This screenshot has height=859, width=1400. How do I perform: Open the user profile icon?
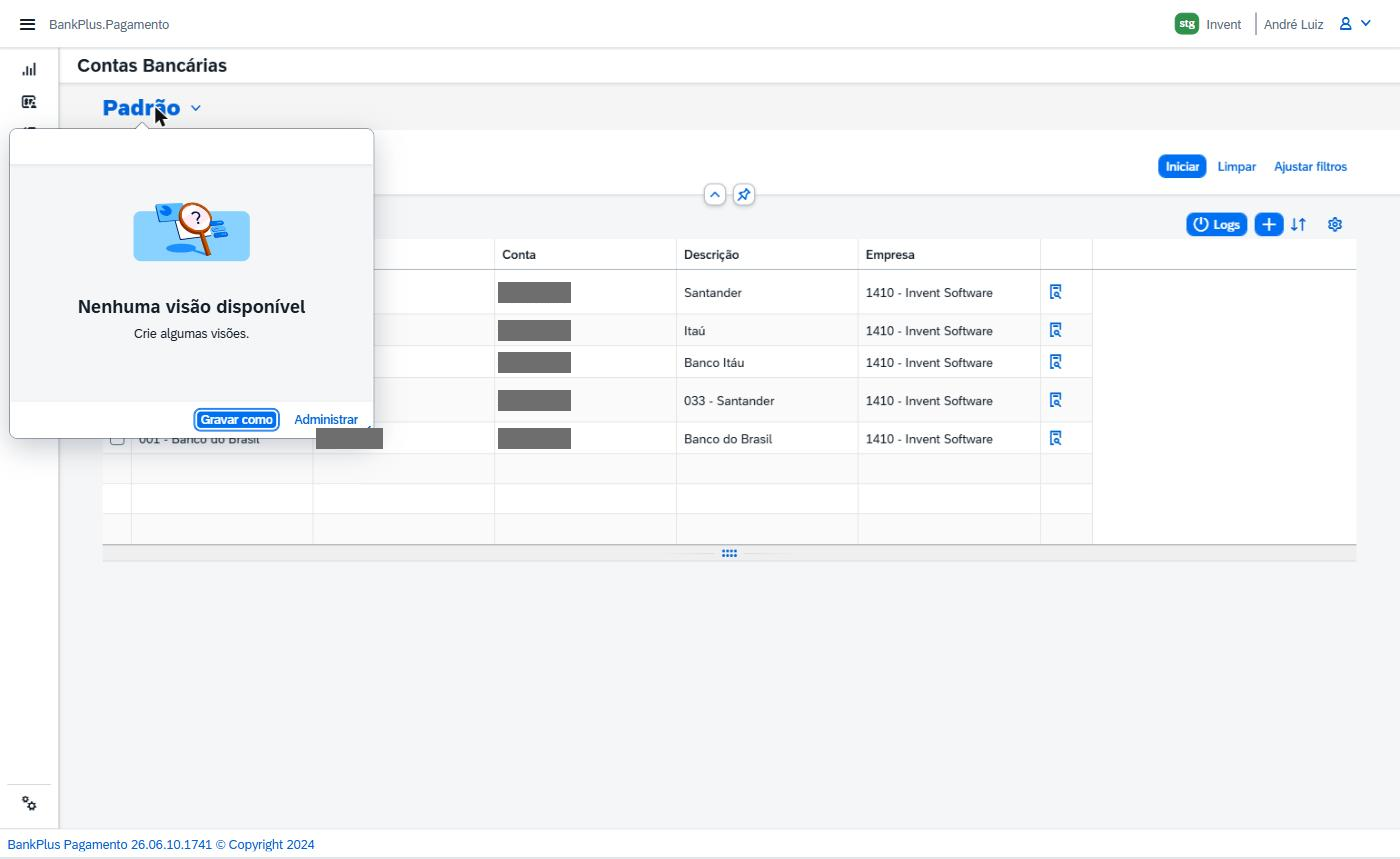(x=1346, y=24)
